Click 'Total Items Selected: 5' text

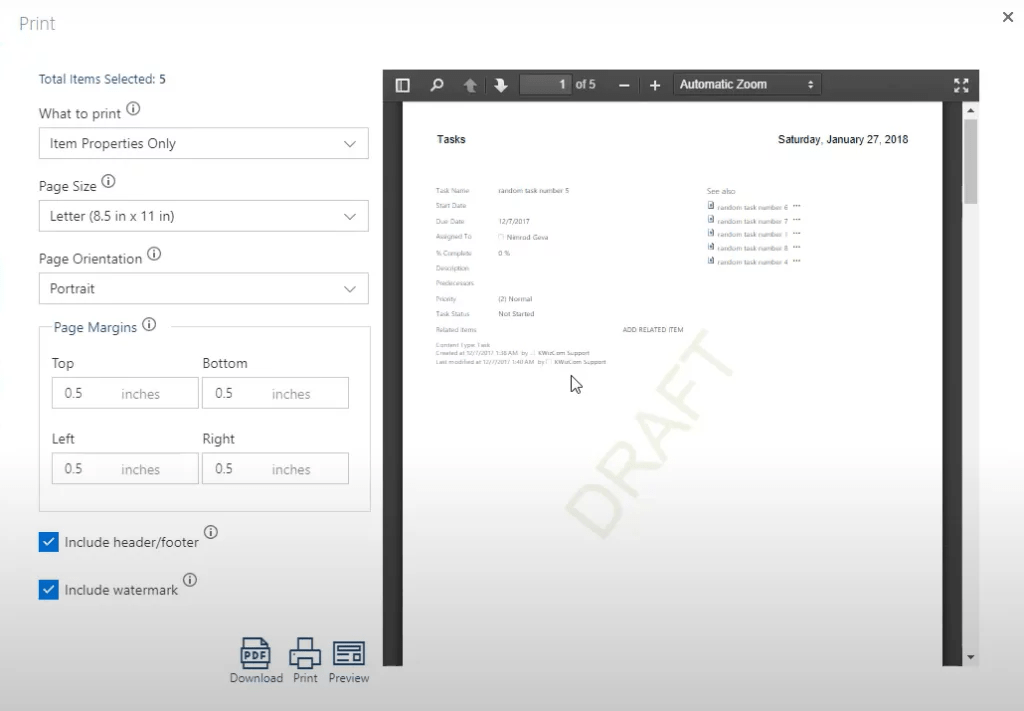[x=102, y=79]
